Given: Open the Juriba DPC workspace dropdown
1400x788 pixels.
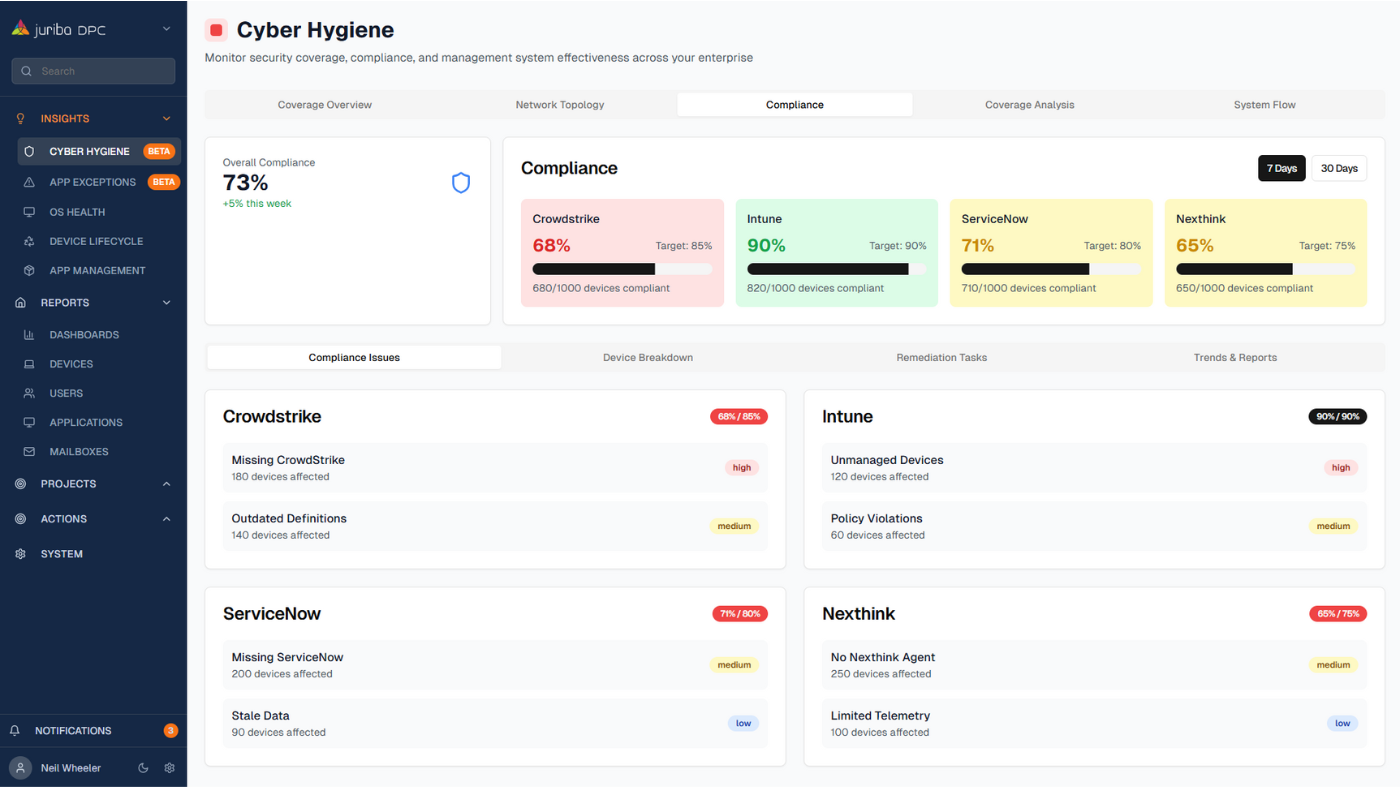Looking at the screenshot, I should pos(166,29).
